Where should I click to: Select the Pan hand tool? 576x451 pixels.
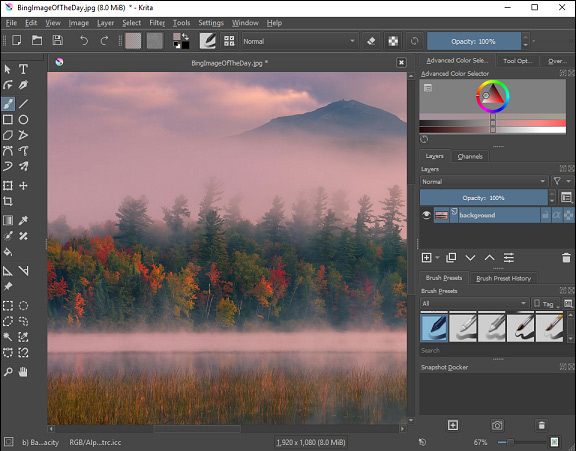click(x=23, y=372)
